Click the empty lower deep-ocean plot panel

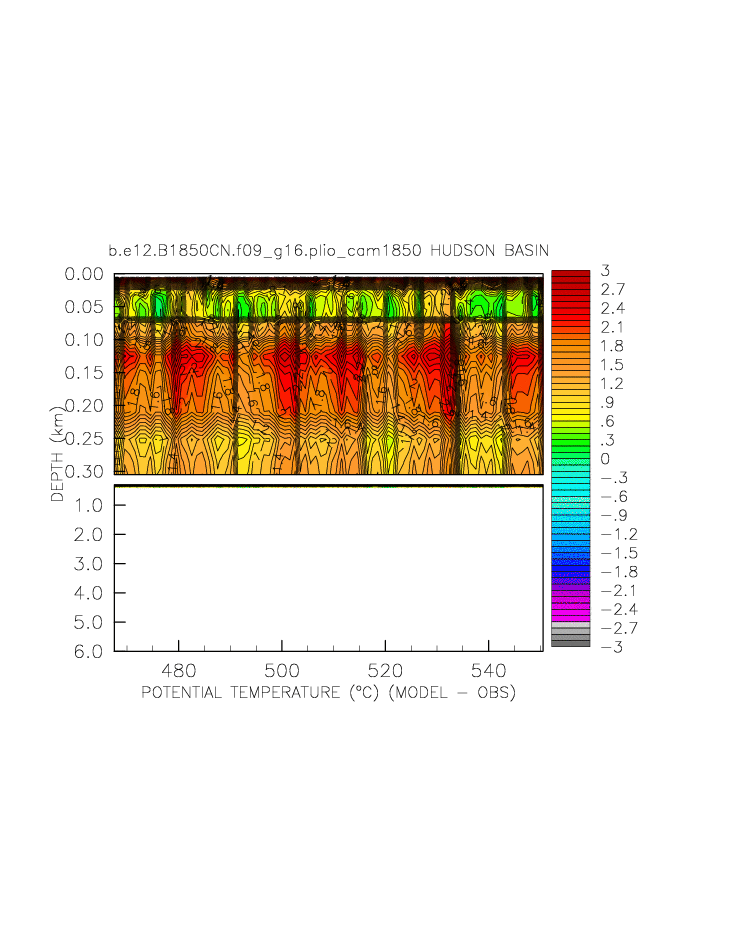point(328,568)
